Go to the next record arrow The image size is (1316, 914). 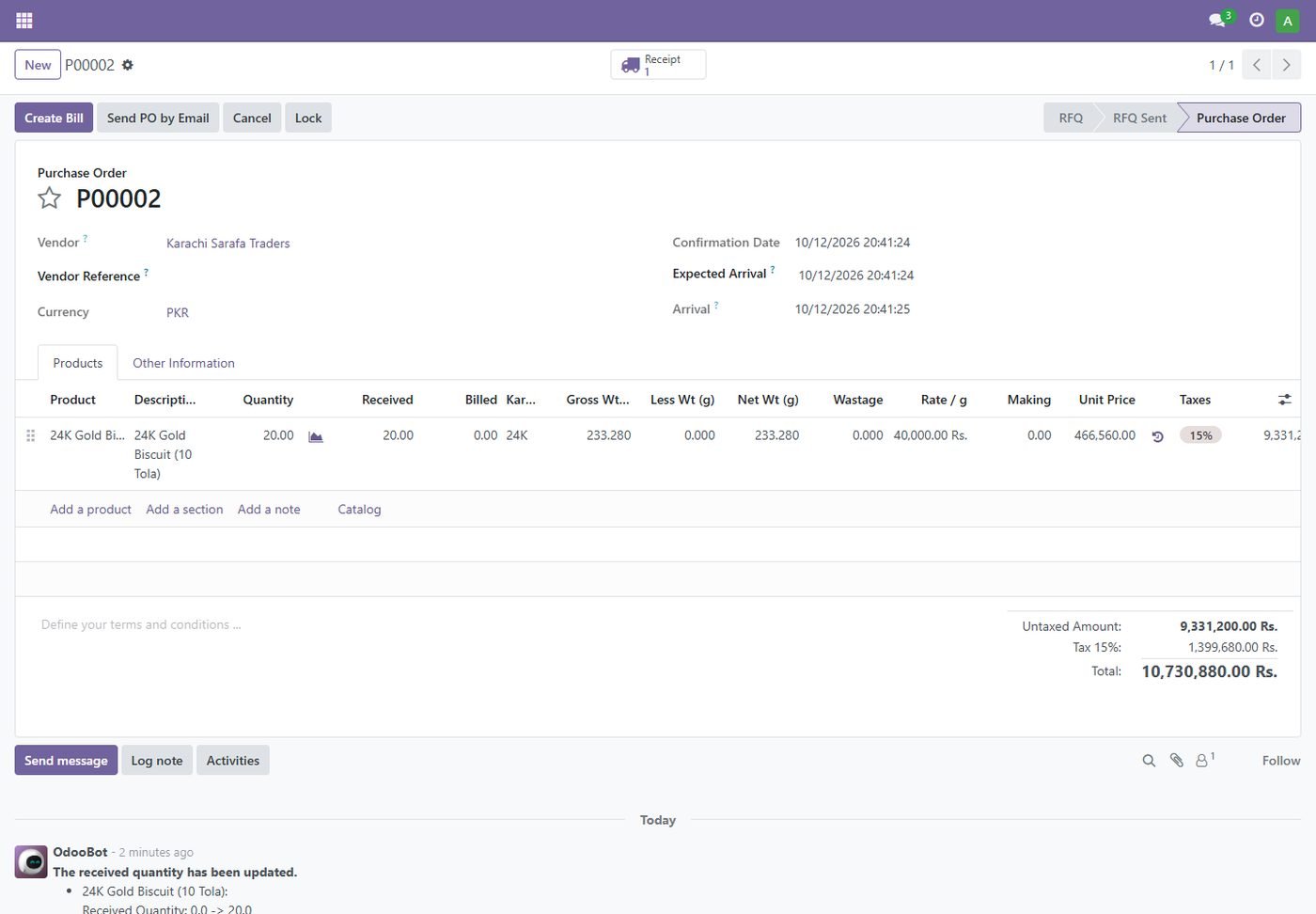pyautogui.click(x=1286, y=65)
